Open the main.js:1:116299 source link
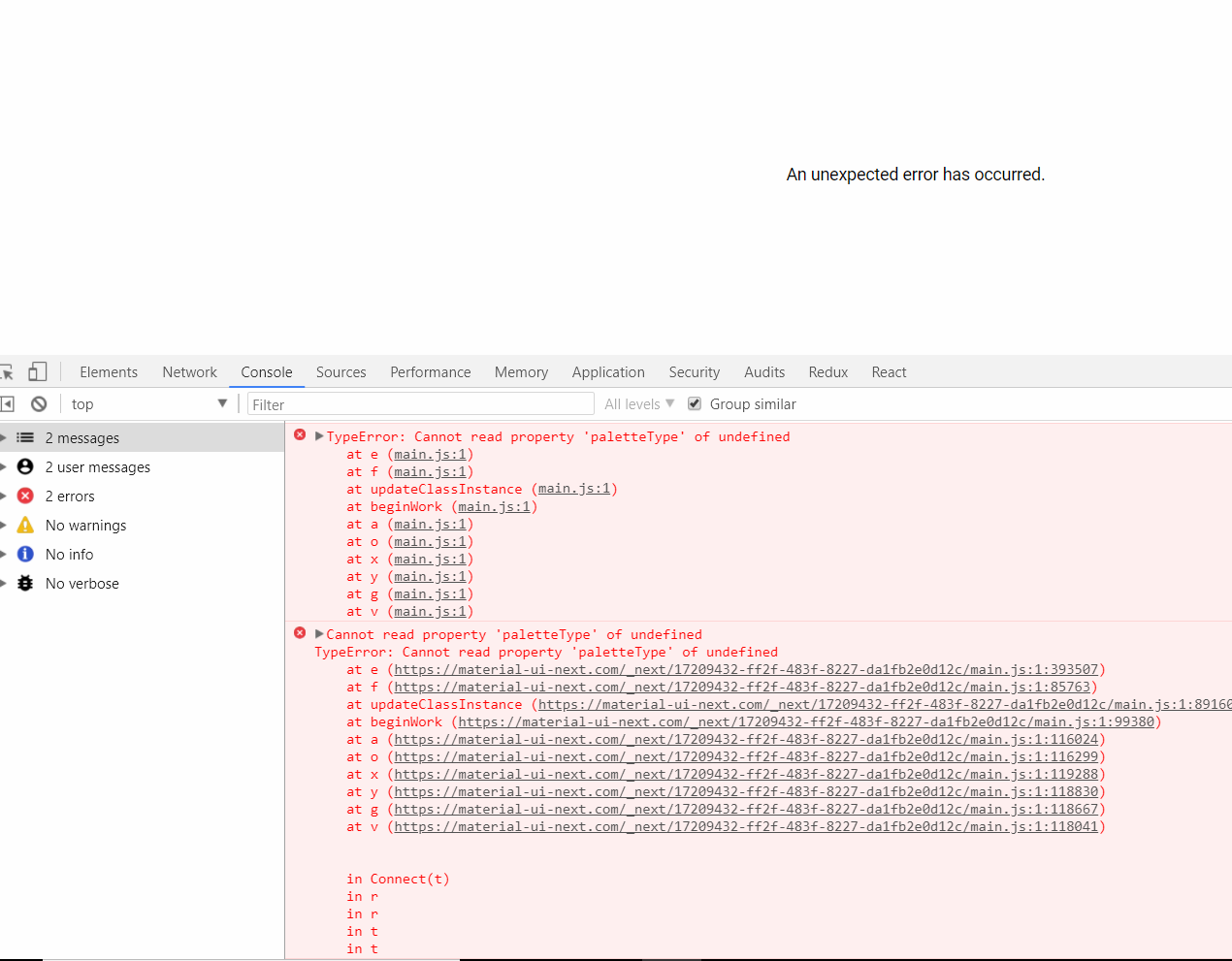1232x961 pixels. pos(746,756)
